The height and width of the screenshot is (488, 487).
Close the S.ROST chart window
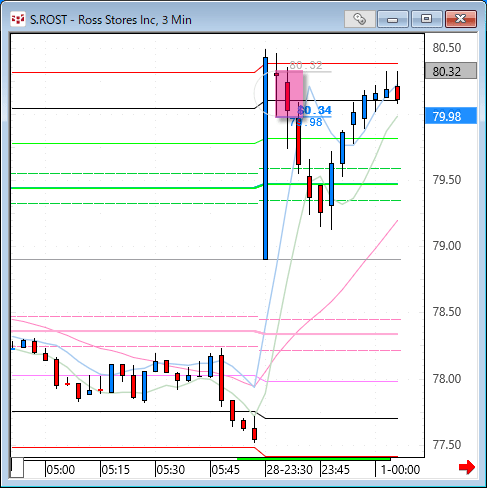(x=461, y=19)
